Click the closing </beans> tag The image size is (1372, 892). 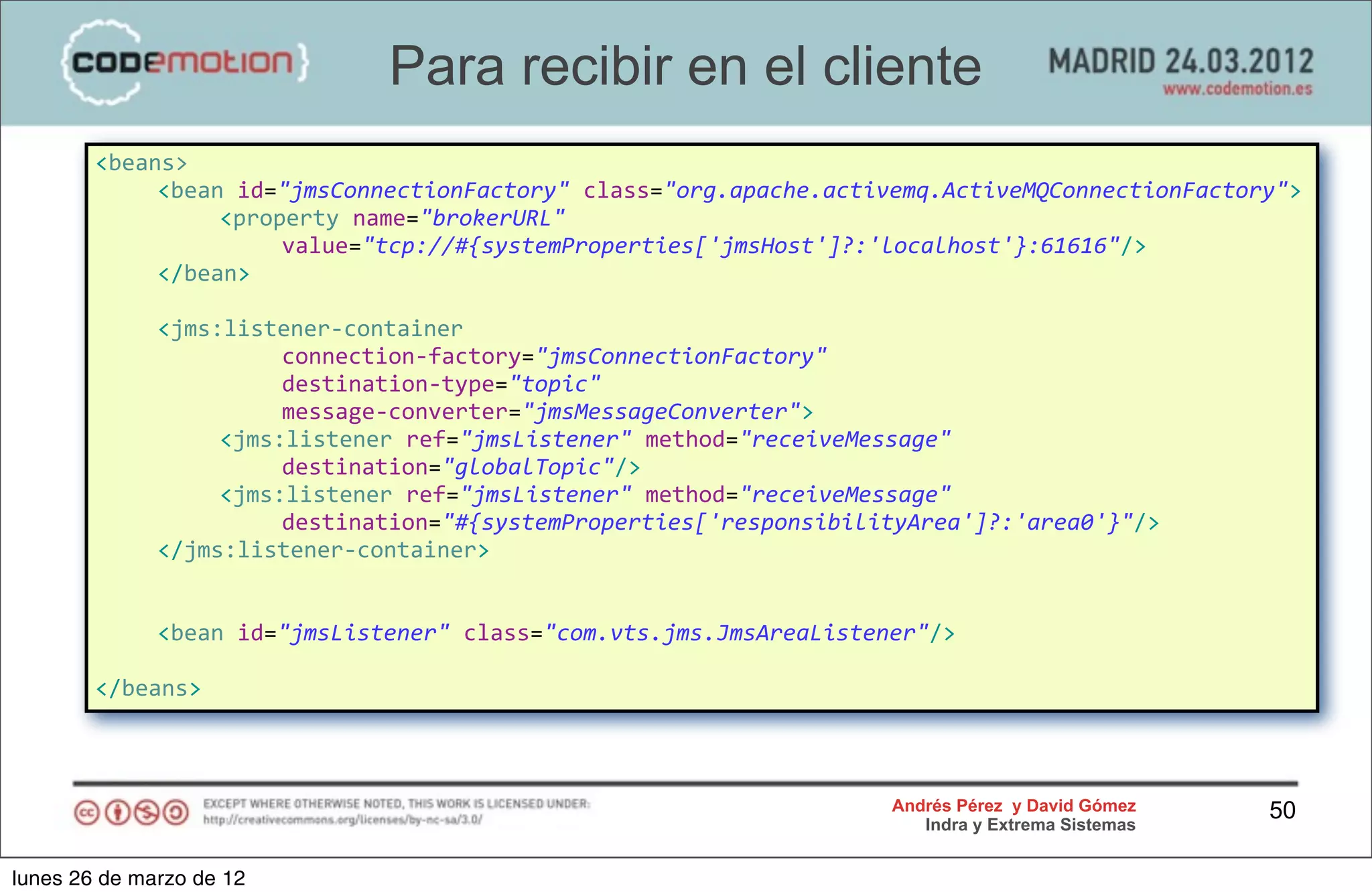(148, 689)
